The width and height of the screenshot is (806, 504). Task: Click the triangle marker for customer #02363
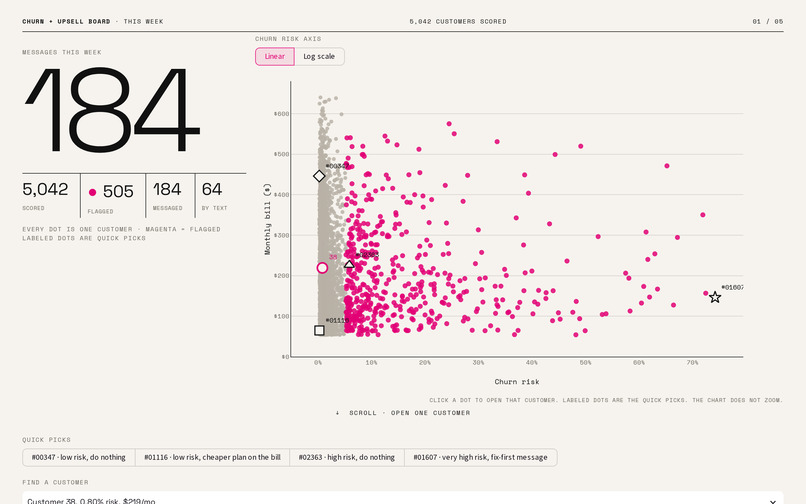(x=349, y=264)
